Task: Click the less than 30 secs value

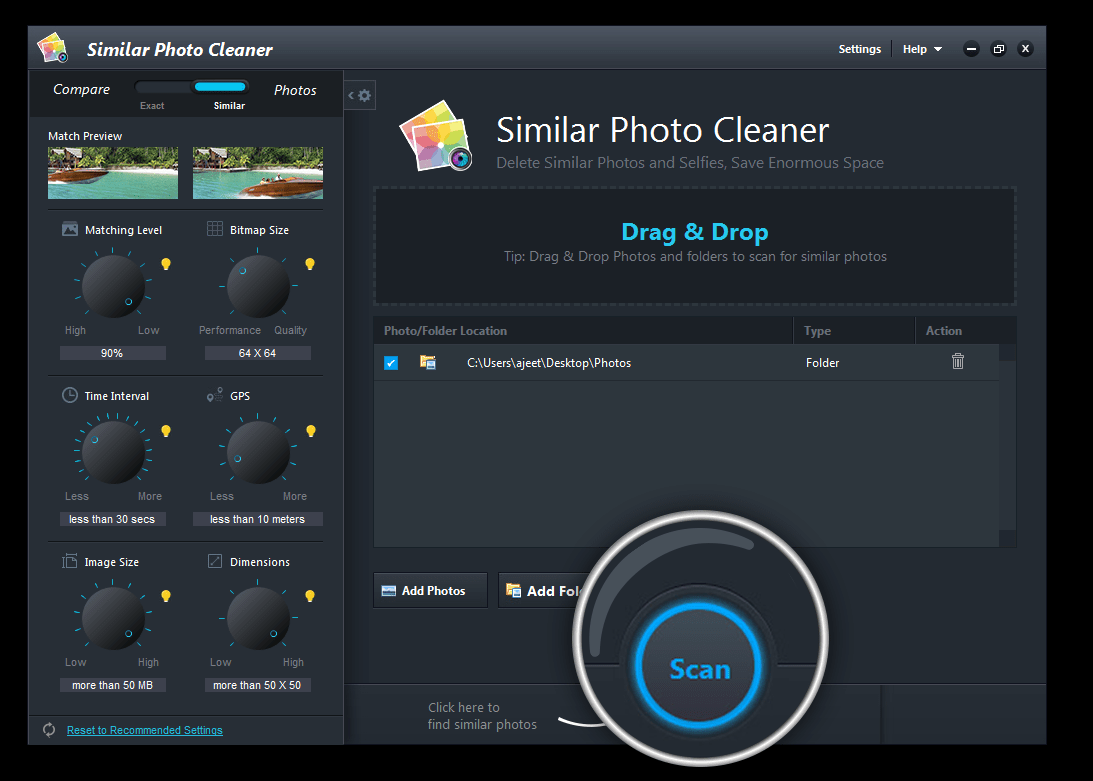Action: 112,519
